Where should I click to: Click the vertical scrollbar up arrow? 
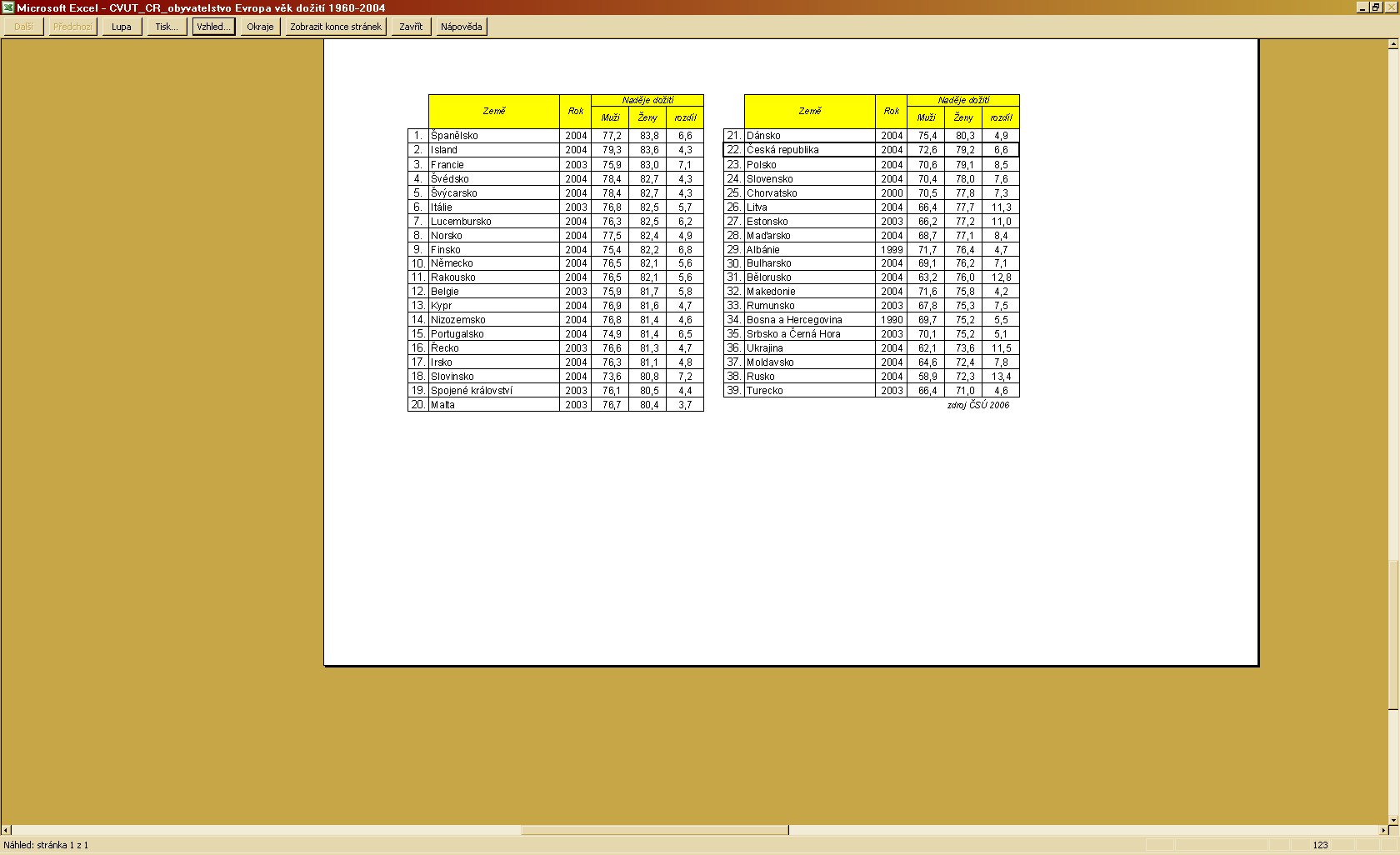1393,44
